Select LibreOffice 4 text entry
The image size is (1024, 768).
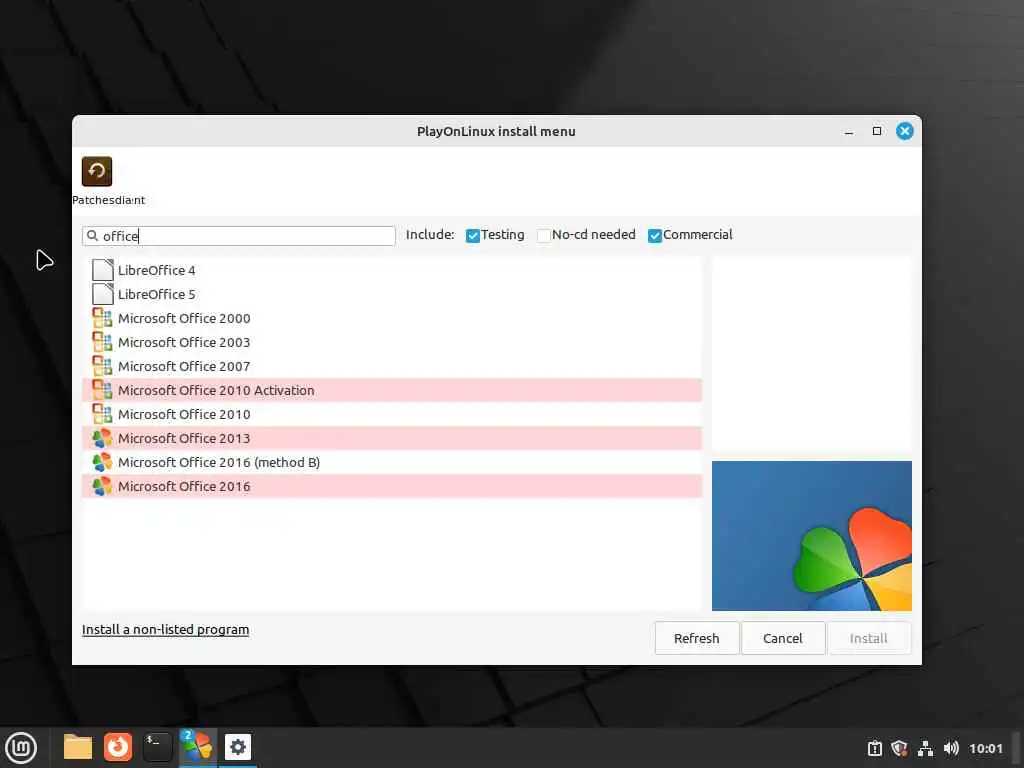[157, 270]
